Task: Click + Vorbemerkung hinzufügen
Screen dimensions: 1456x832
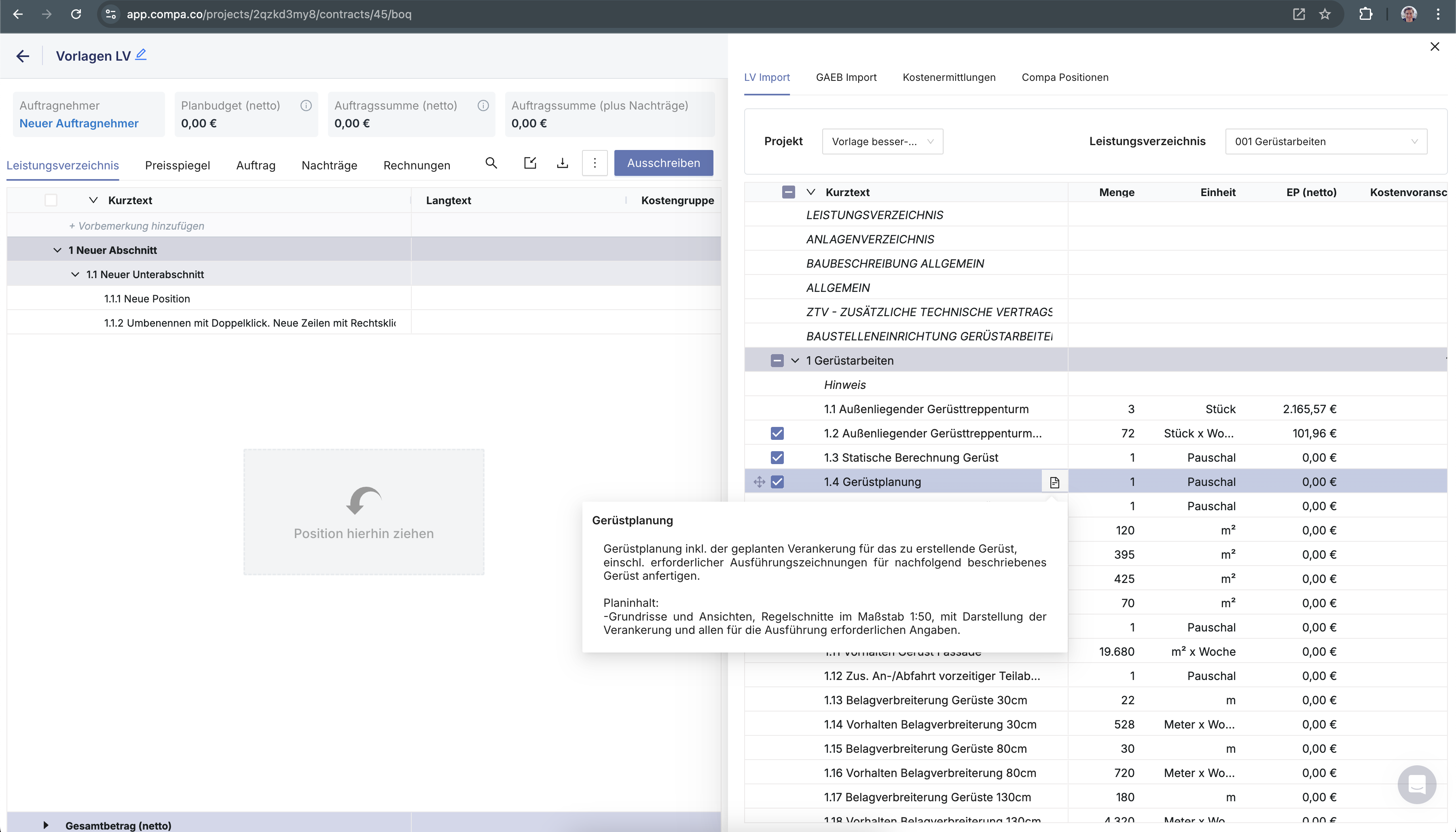Action: pyautogui.click(x=137, y=226)
